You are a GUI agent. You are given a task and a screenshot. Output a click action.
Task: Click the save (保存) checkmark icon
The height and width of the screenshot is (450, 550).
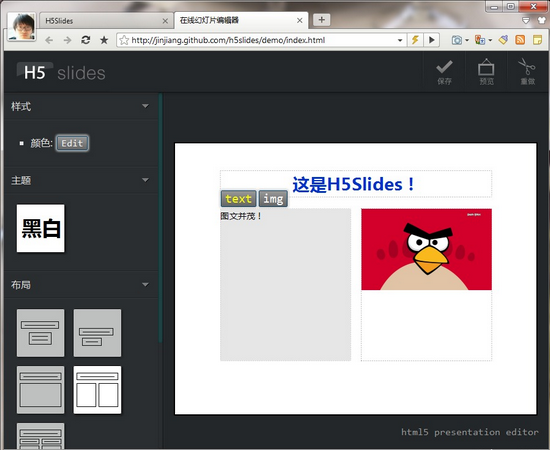point(444,67)
